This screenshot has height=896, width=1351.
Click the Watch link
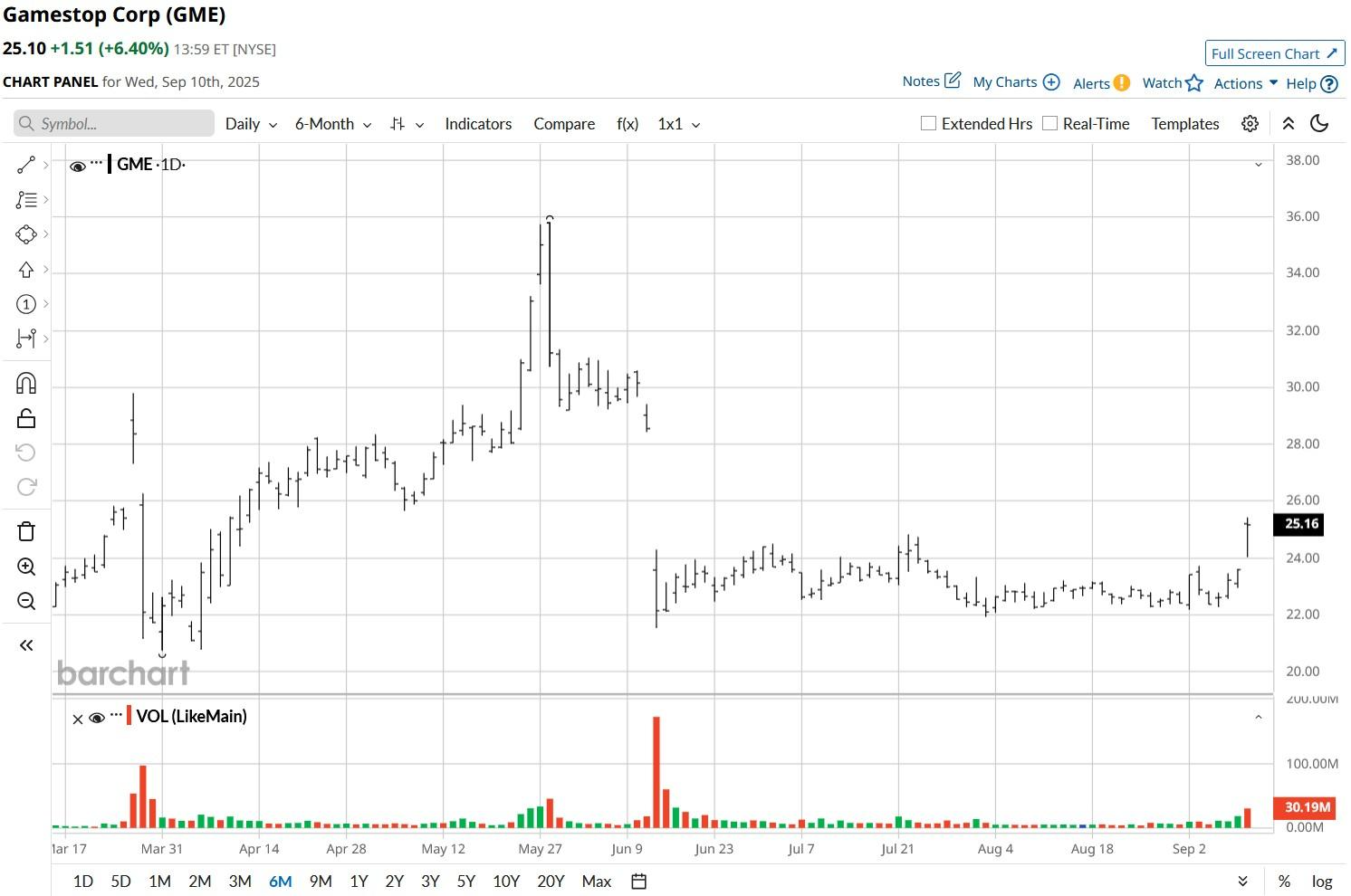pos(1162,83)
